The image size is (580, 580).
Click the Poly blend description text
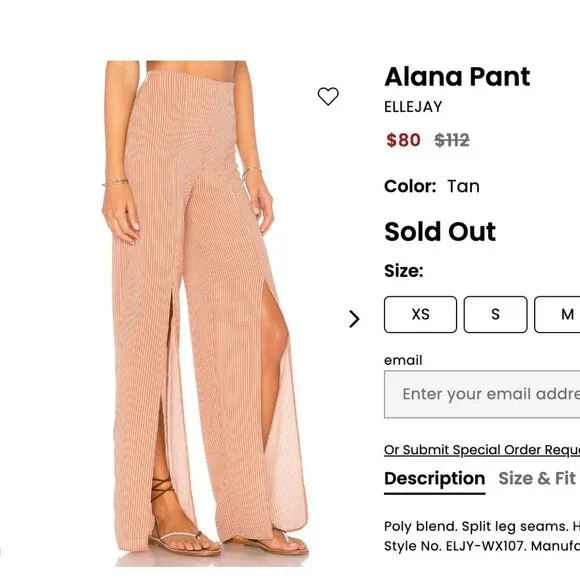pyautogui.click(x=482, y=526)
